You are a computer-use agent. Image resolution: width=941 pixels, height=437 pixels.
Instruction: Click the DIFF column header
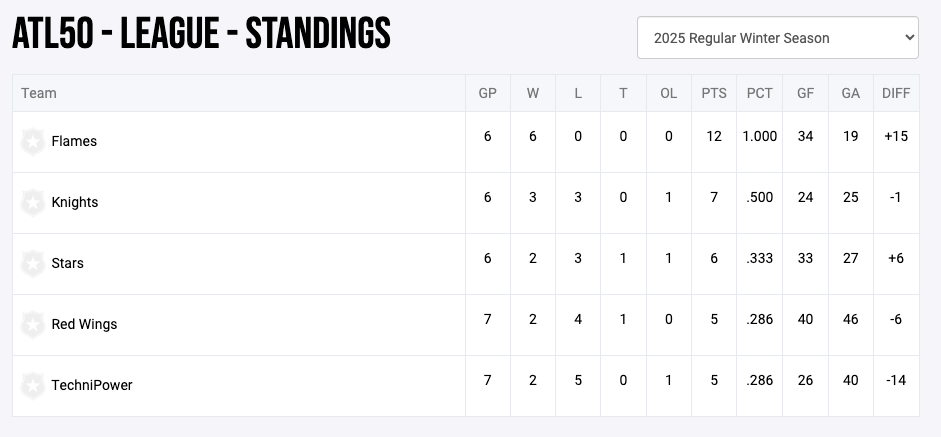[896, 93]
